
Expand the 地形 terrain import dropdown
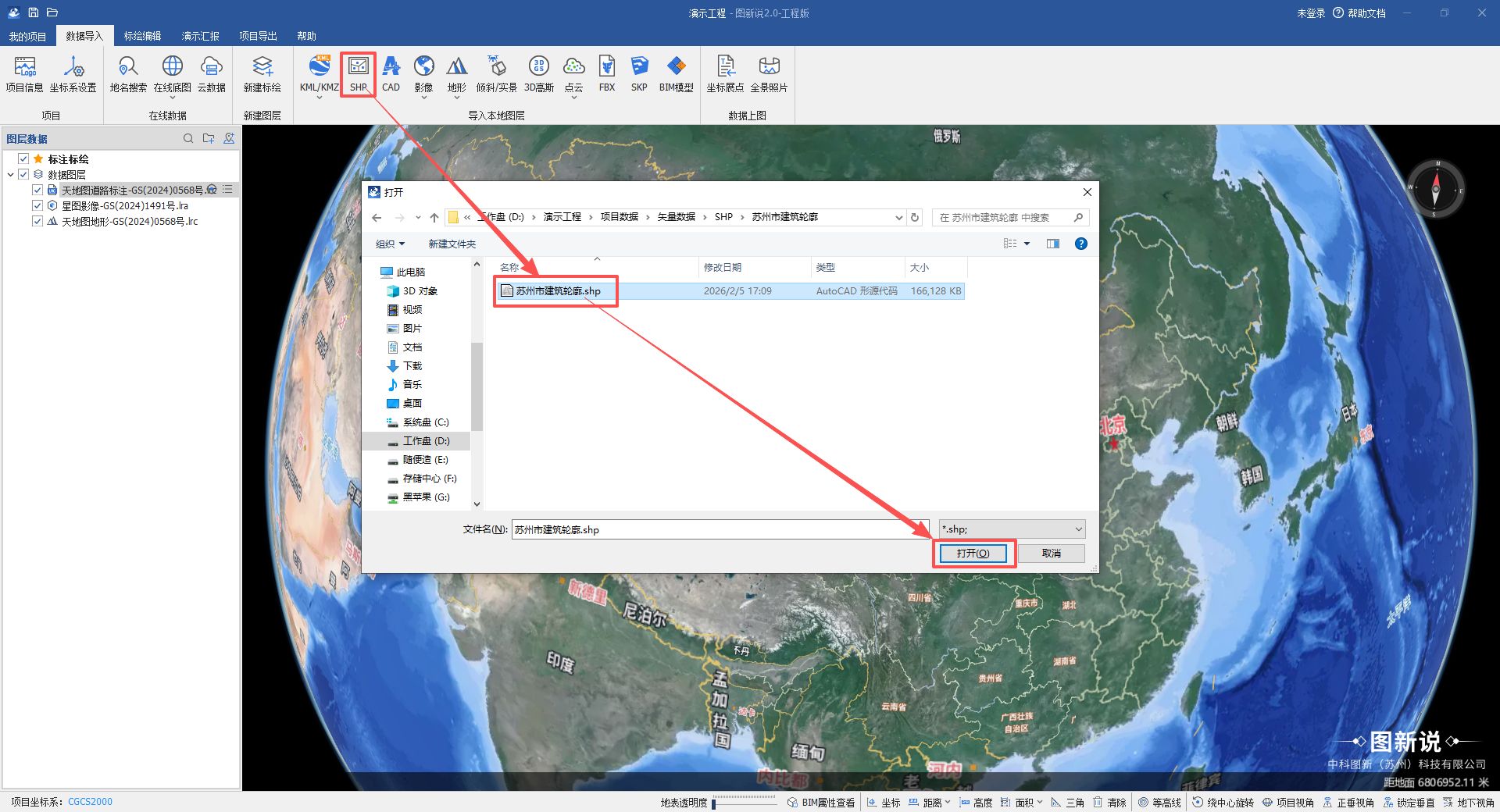coord(457,98)
